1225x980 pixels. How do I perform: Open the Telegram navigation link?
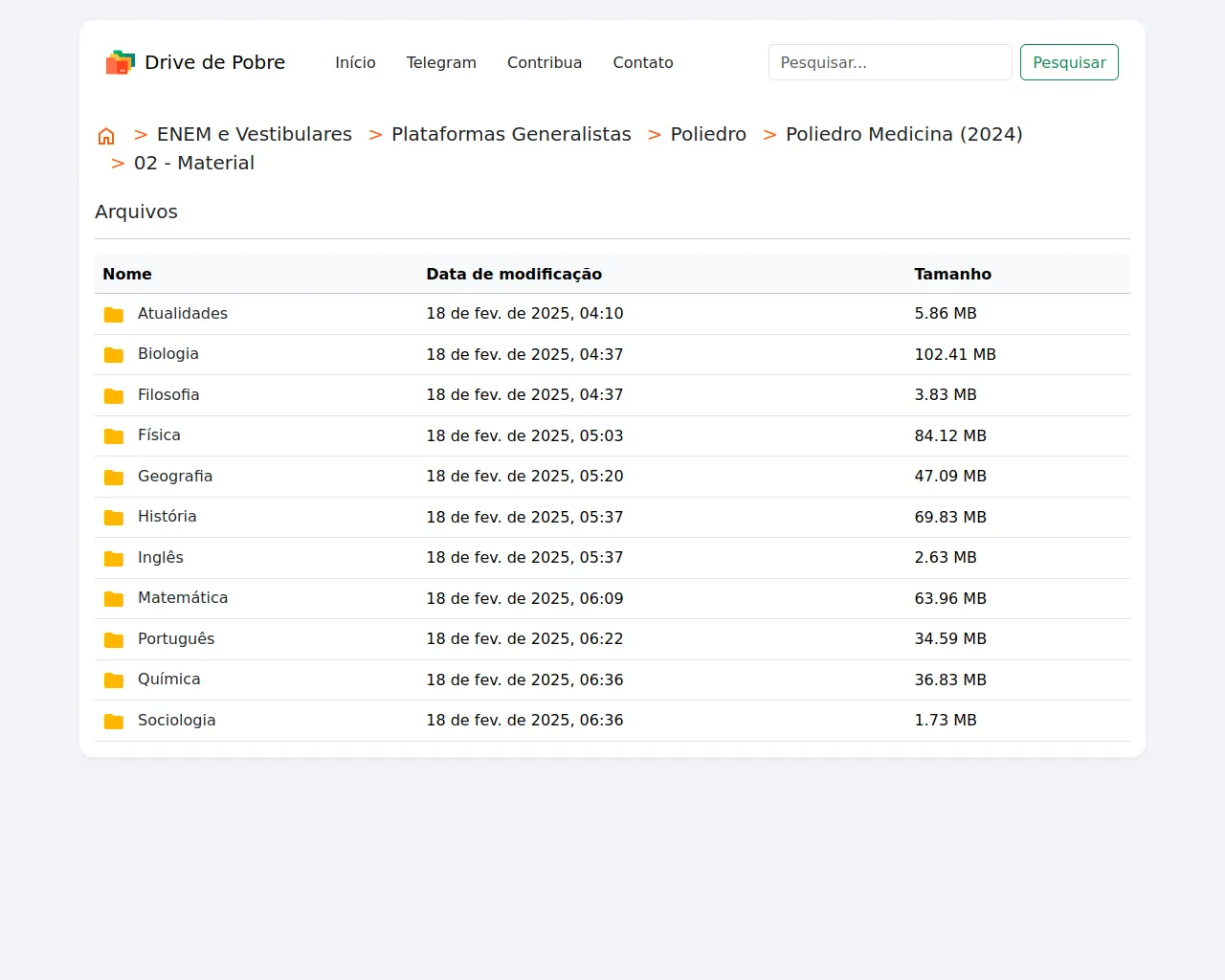(441, 63)
